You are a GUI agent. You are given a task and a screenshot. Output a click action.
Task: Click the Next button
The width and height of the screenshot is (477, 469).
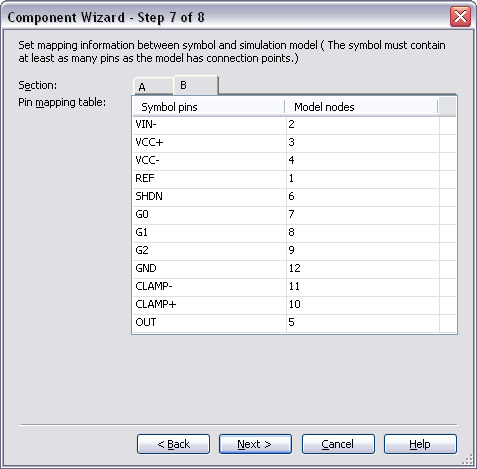(x=255, y=444)
